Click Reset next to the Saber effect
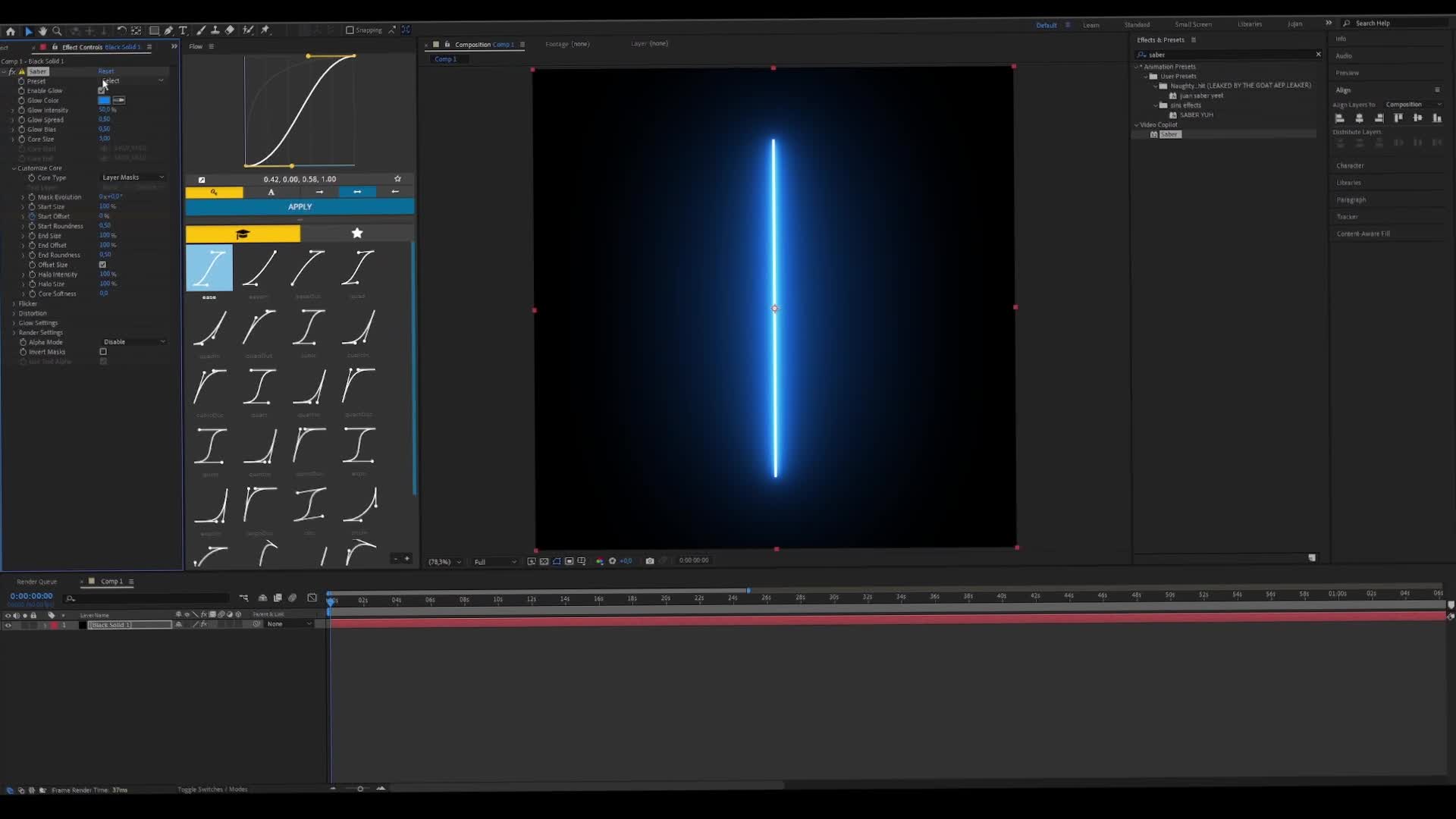This screenshot has height=819, width=1456. [x=105, y=71]
